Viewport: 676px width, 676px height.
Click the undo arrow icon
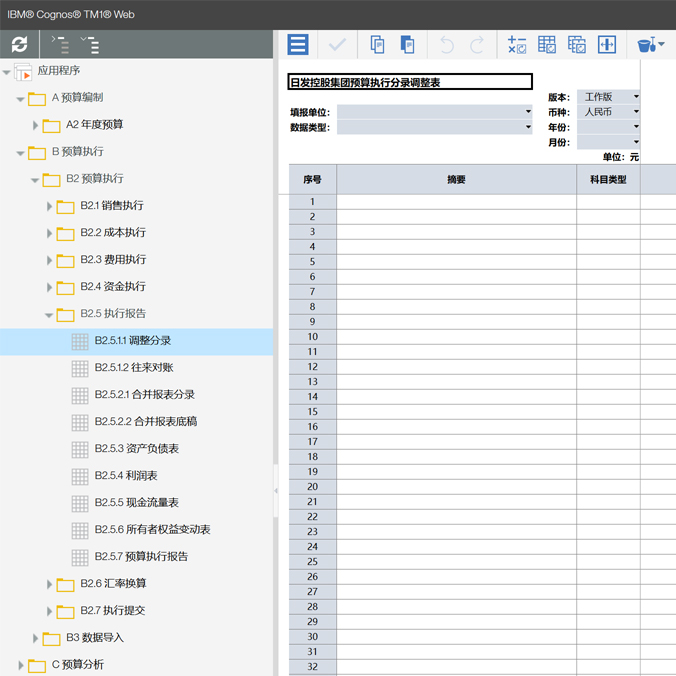point(447,44)
